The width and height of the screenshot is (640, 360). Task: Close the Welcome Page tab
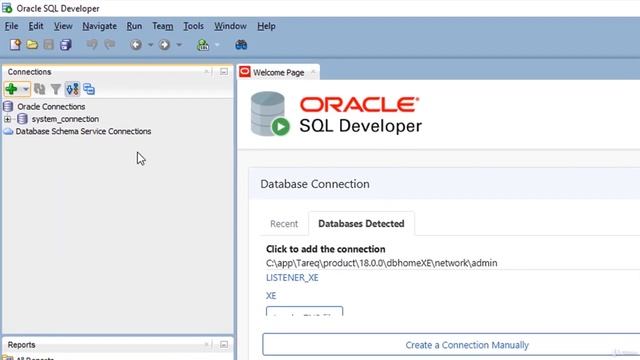[313, 72]
